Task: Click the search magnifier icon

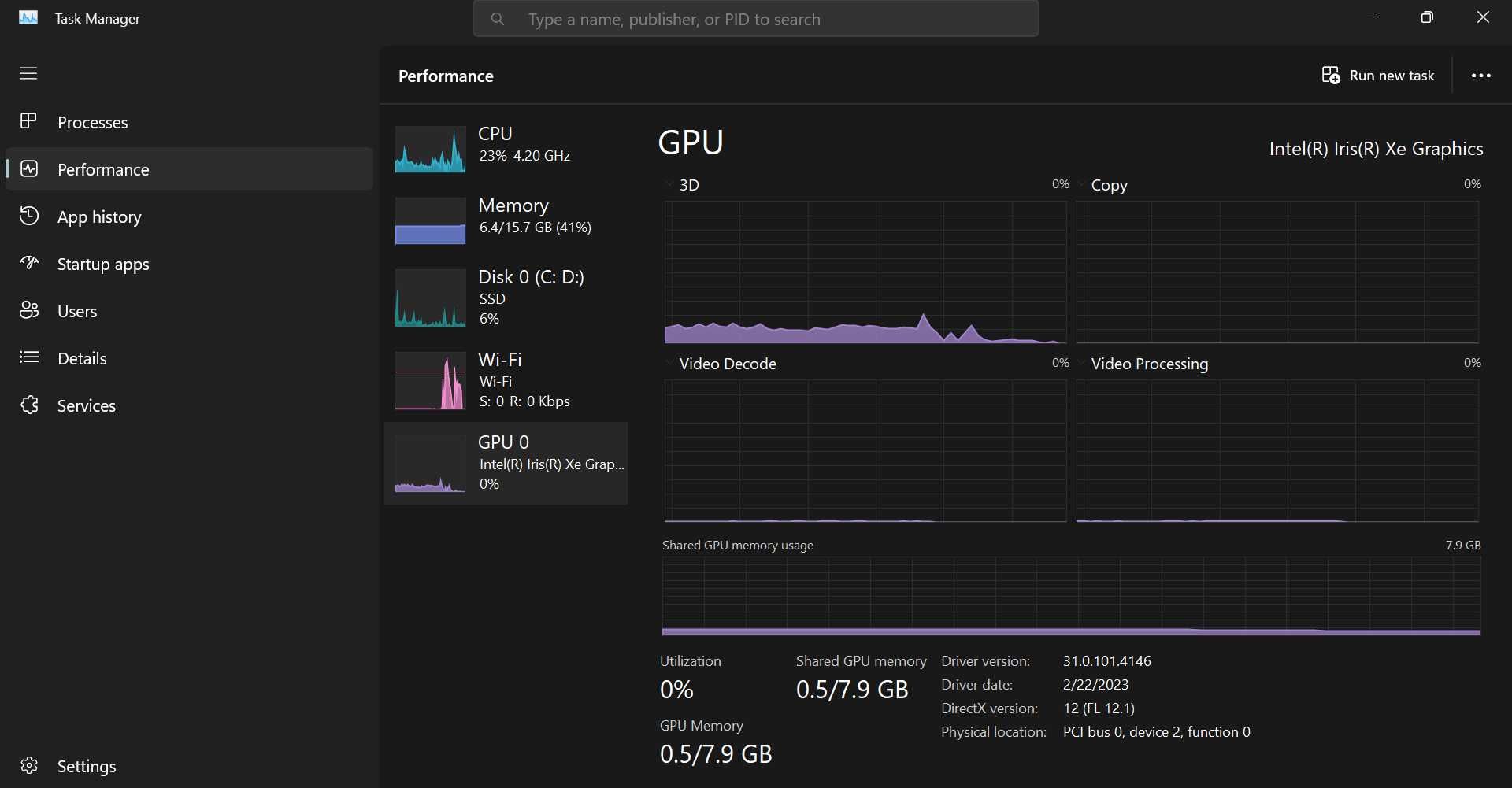Action: point(498,19)
